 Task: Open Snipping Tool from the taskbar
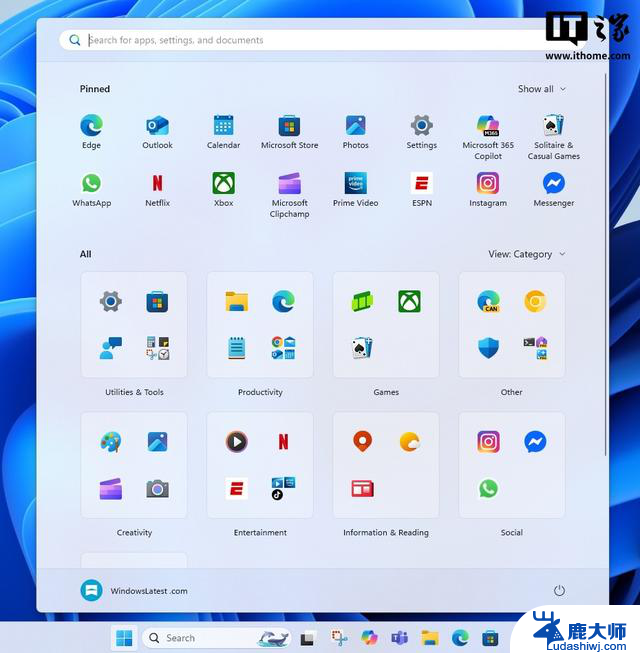click(x=339, y=638)
